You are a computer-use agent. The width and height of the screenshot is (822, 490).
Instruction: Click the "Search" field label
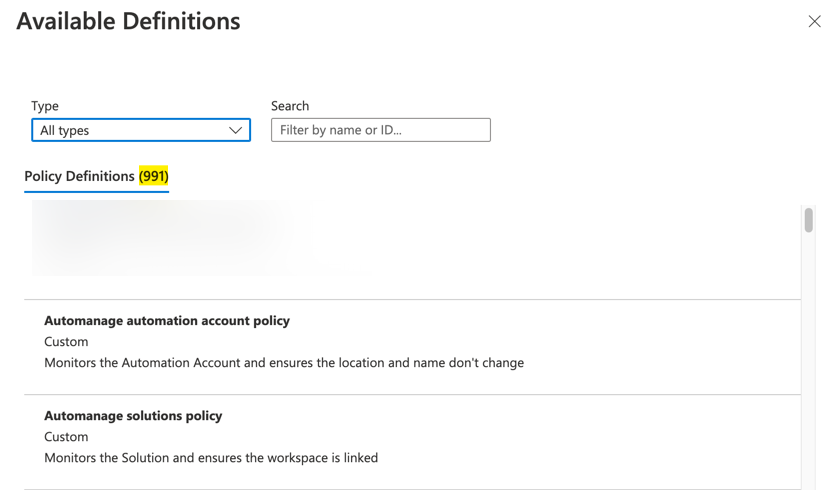tap(290, 106)
